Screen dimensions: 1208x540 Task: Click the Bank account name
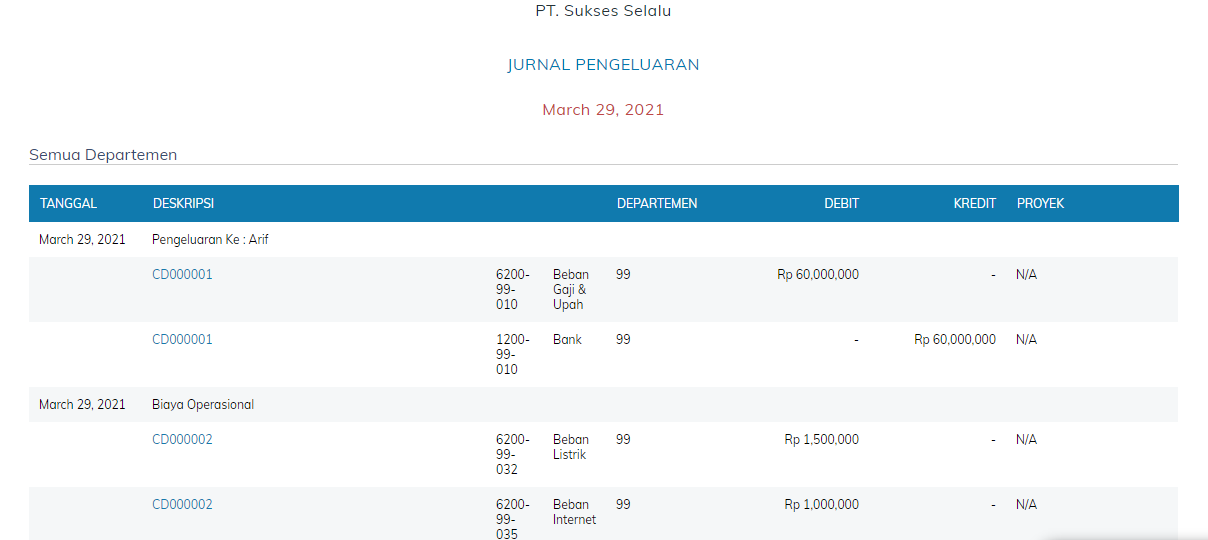(567, 340)
